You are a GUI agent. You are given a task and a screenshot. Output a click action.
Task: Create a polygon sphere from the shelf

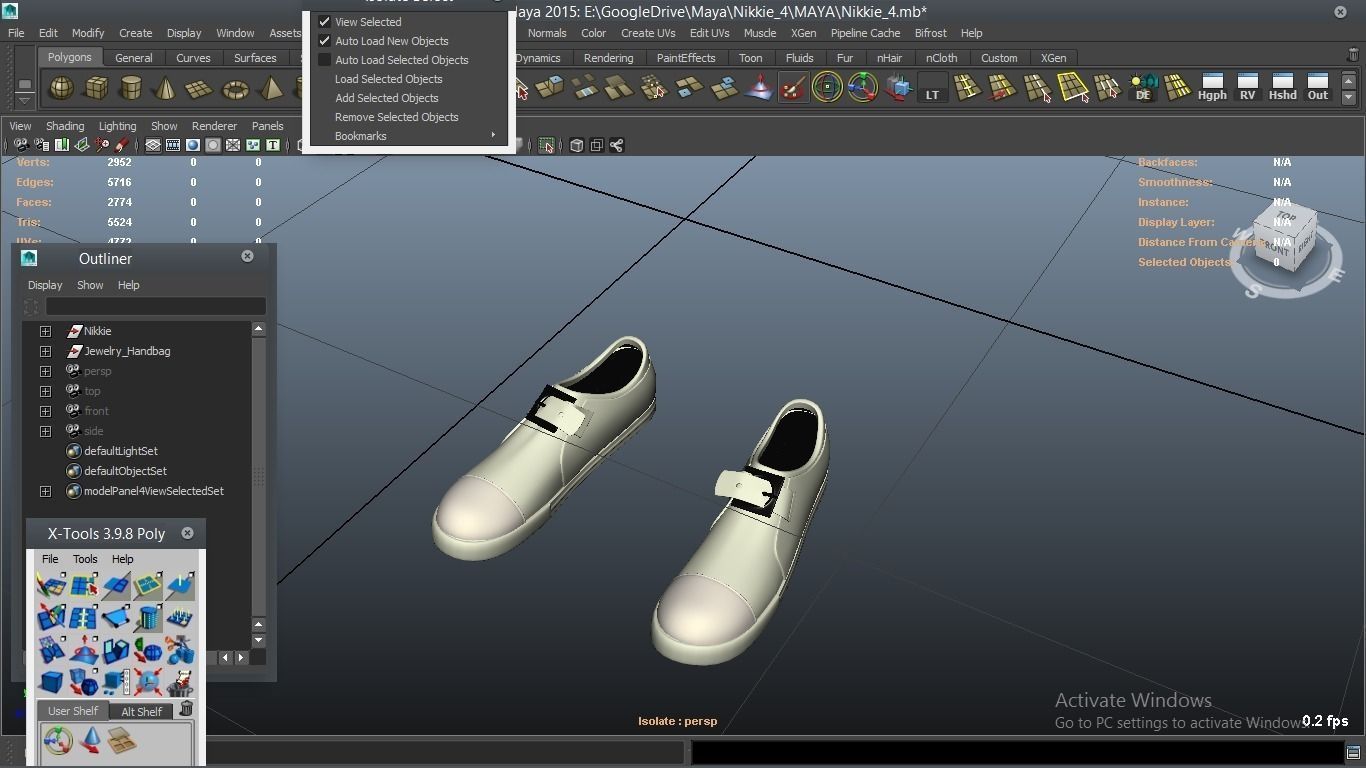tap(62, 89)
